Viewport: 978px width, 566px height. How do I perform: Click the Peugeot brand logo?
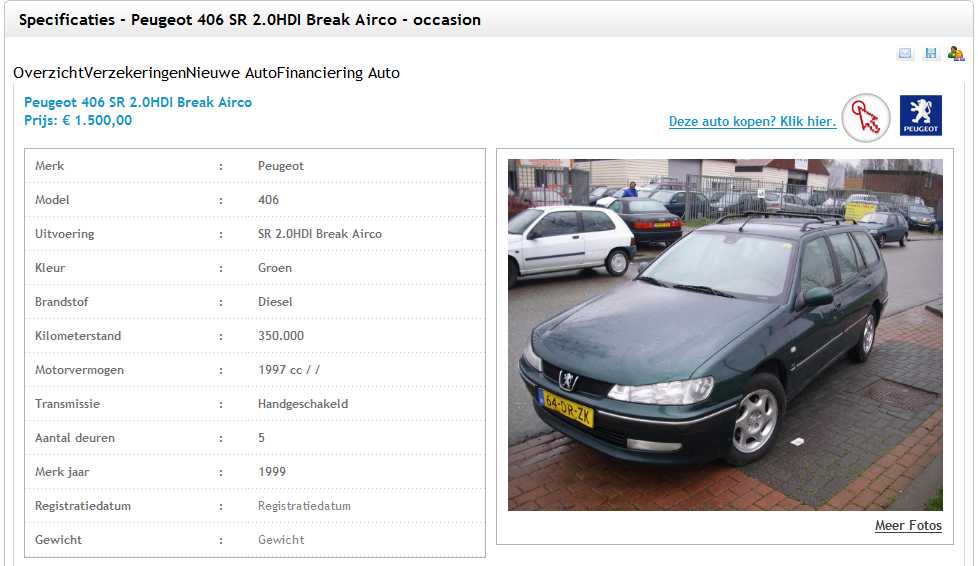[921, 115]
